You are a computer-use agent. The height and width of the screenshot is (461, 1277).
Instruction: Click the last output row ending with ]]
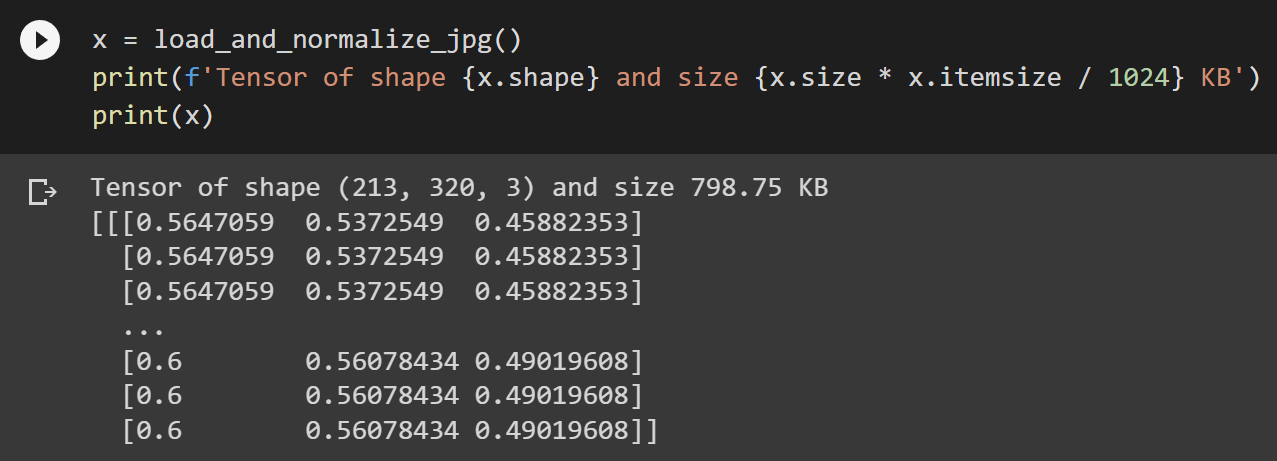click(x=390, y=432)
